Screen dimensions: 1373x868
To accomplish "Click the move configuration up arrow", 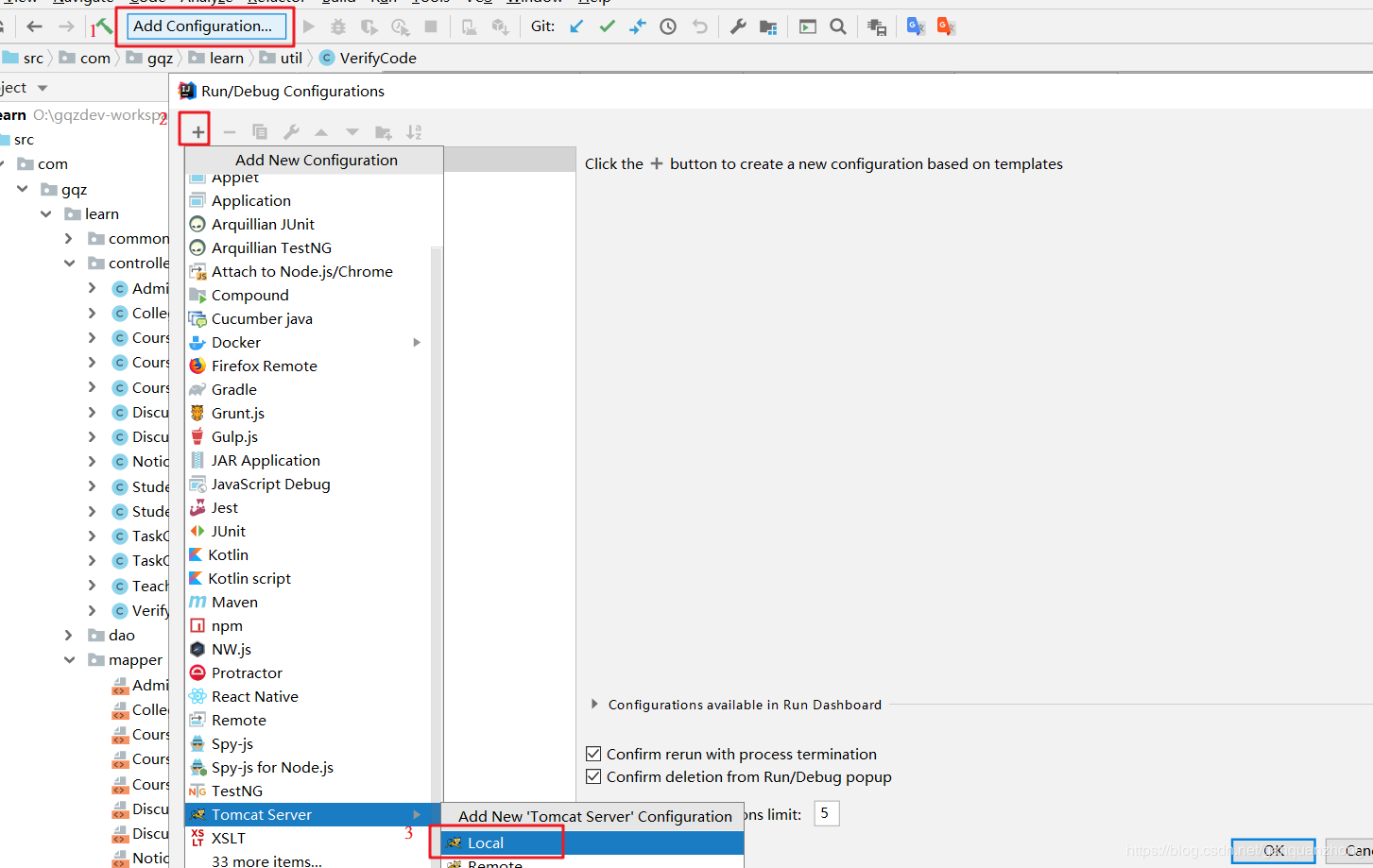I will coord(321,132).
